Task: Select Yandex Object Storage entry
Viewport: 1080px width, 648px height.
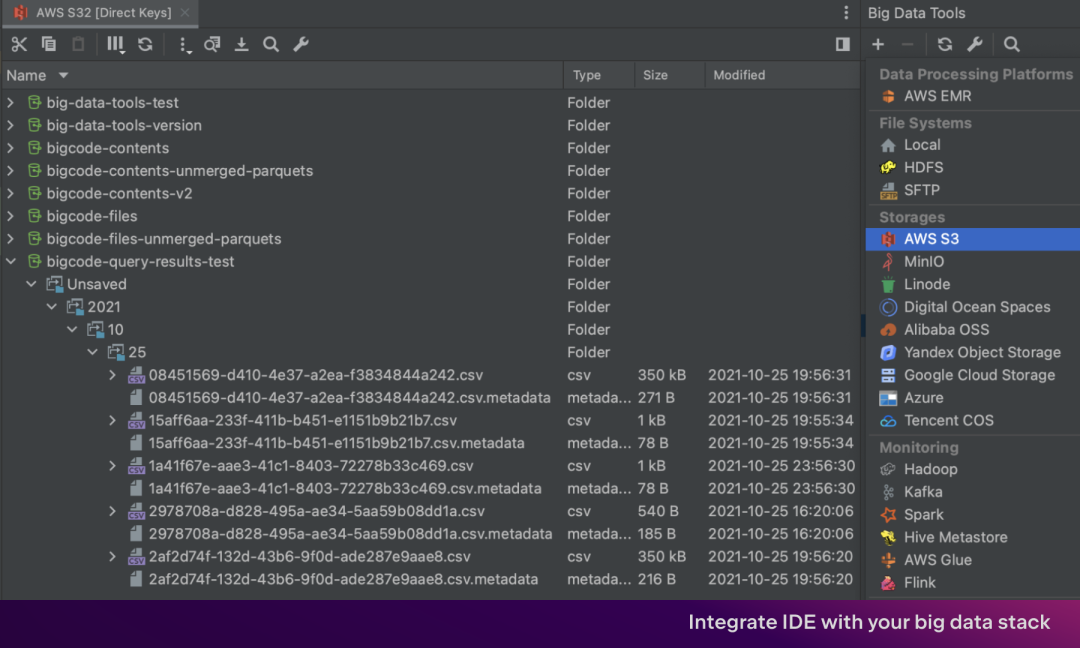Action: 973,353
